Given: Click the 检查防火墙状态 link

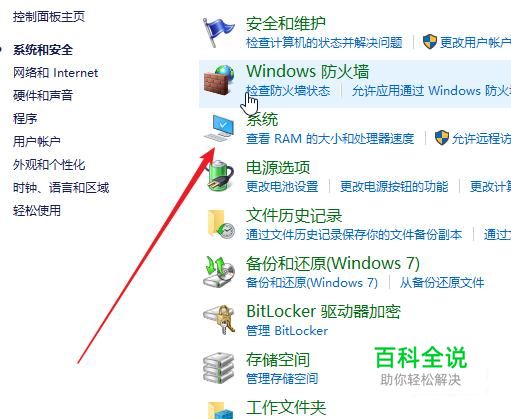Looking at the screenshot, I should click(288, 91).
